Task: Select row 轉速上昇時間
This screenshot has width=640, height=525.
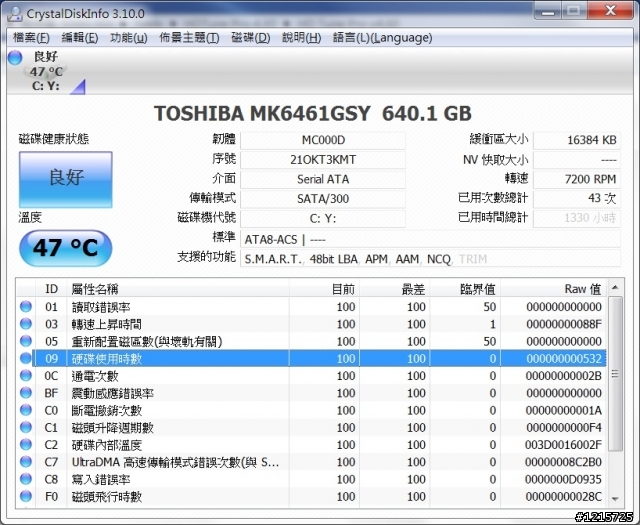Action: coord(311,324)
